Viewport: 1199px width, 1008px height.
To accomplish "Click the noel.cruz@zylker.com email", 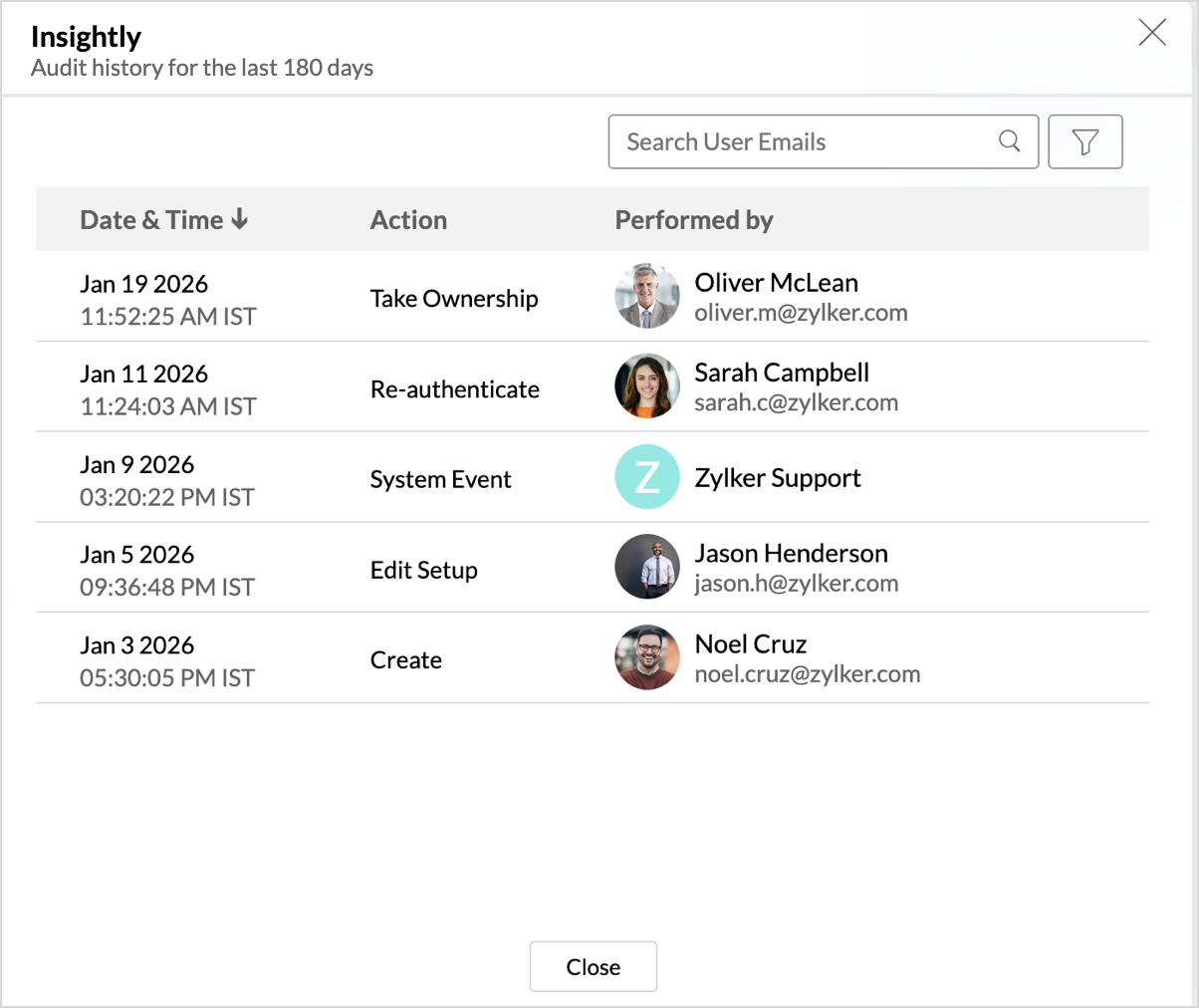I will [807, 674].
